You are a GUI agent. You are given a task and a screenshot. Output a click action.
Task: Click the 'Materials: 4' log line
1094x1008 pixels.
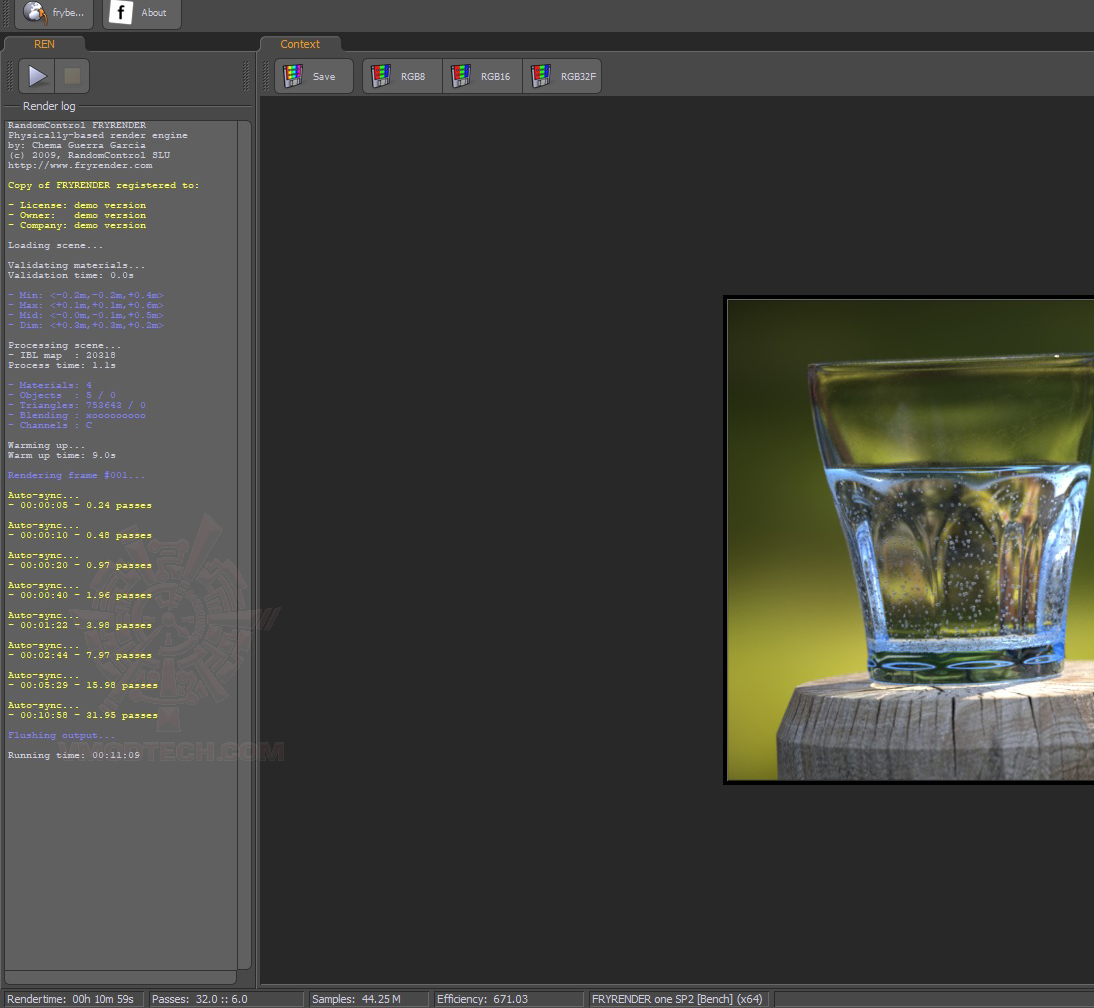[x=50, y=385]
